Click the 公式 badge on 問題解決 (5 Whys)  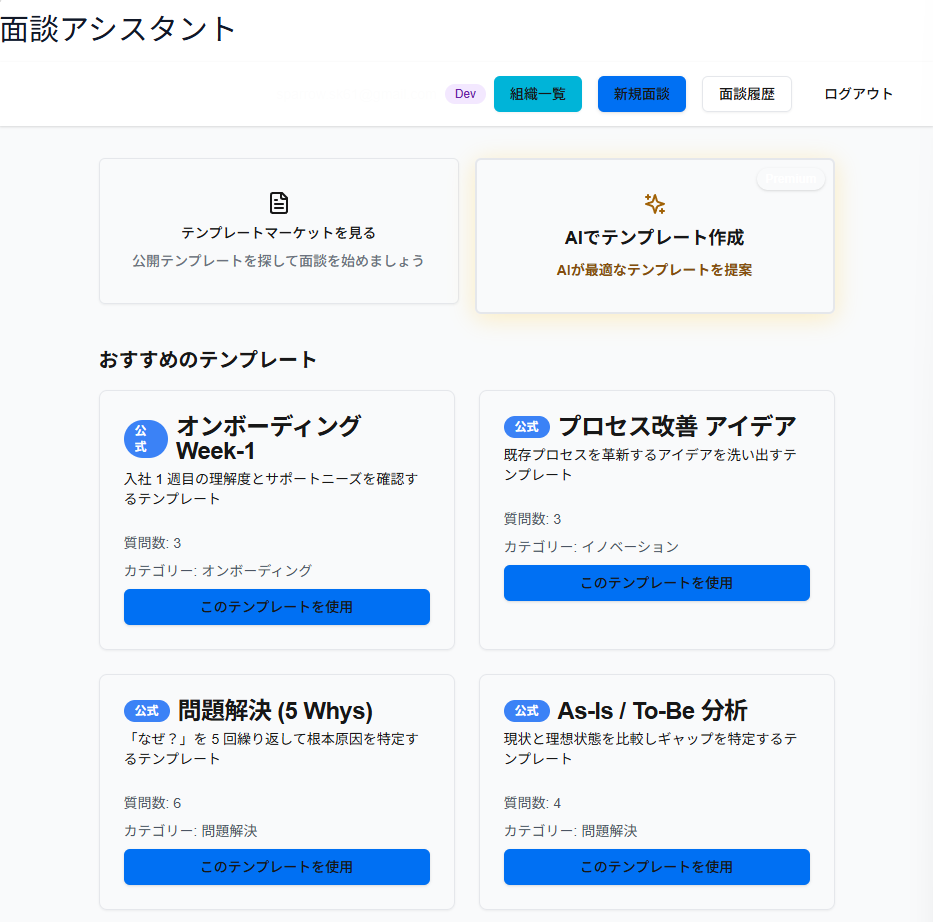click(147, 711)
